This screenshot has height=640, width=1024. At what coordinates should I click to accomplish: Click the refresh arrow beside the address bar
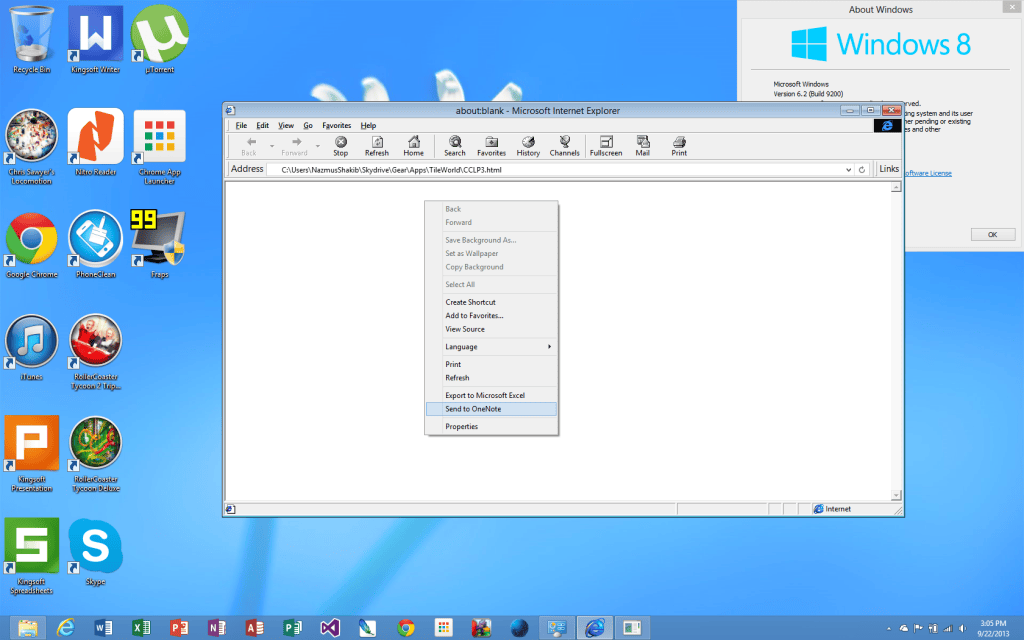point(862,170)
